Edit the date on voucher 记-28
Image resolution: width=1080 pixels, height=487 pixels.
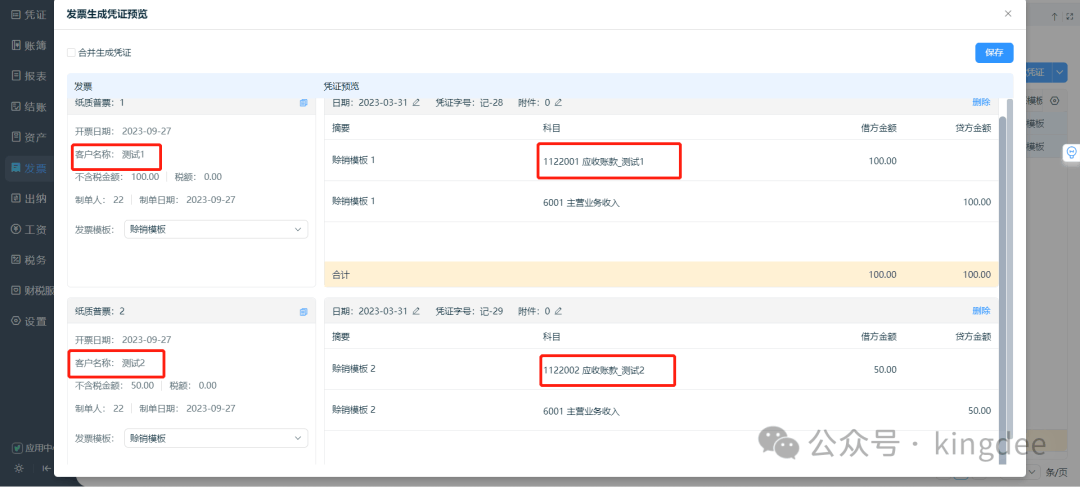(416, 102)
